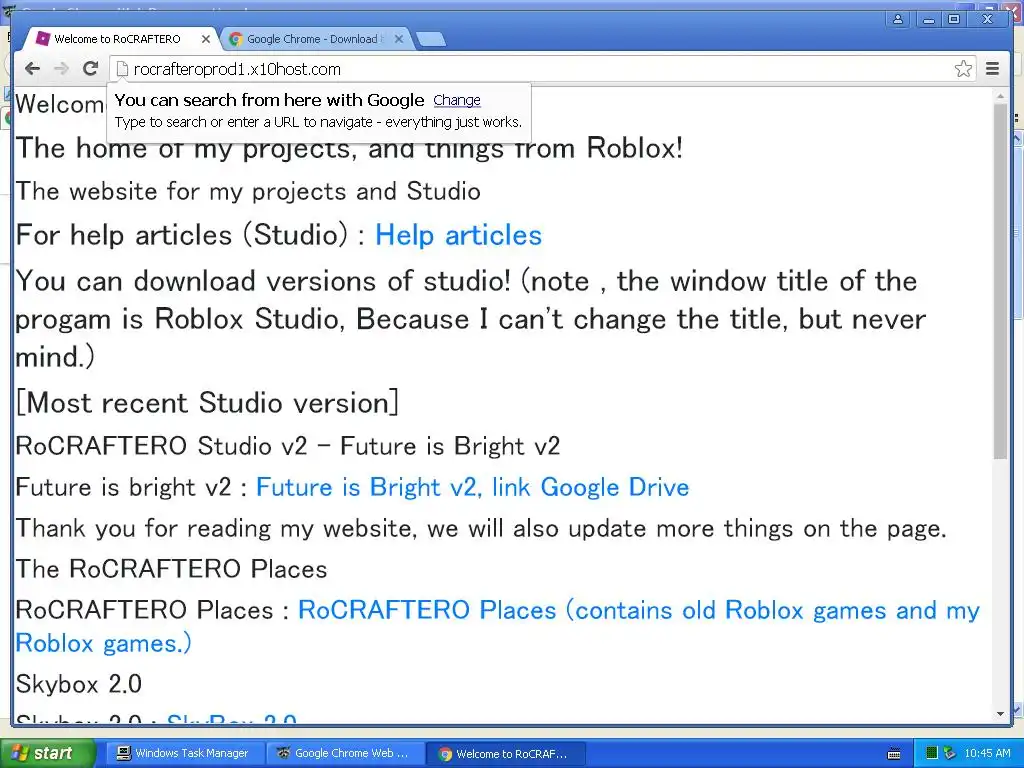Open a new tab
1024x768 pixels.
(x=430, y=40)
